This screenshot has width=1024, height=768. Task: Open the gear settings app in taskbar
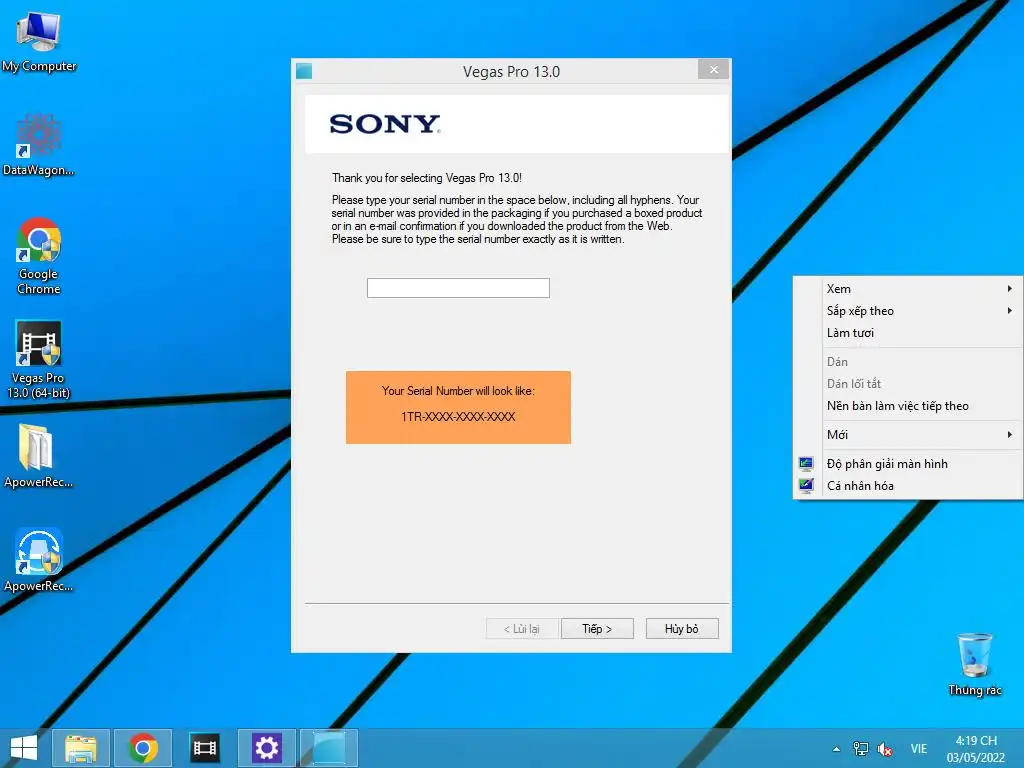(x=266, y=748)
